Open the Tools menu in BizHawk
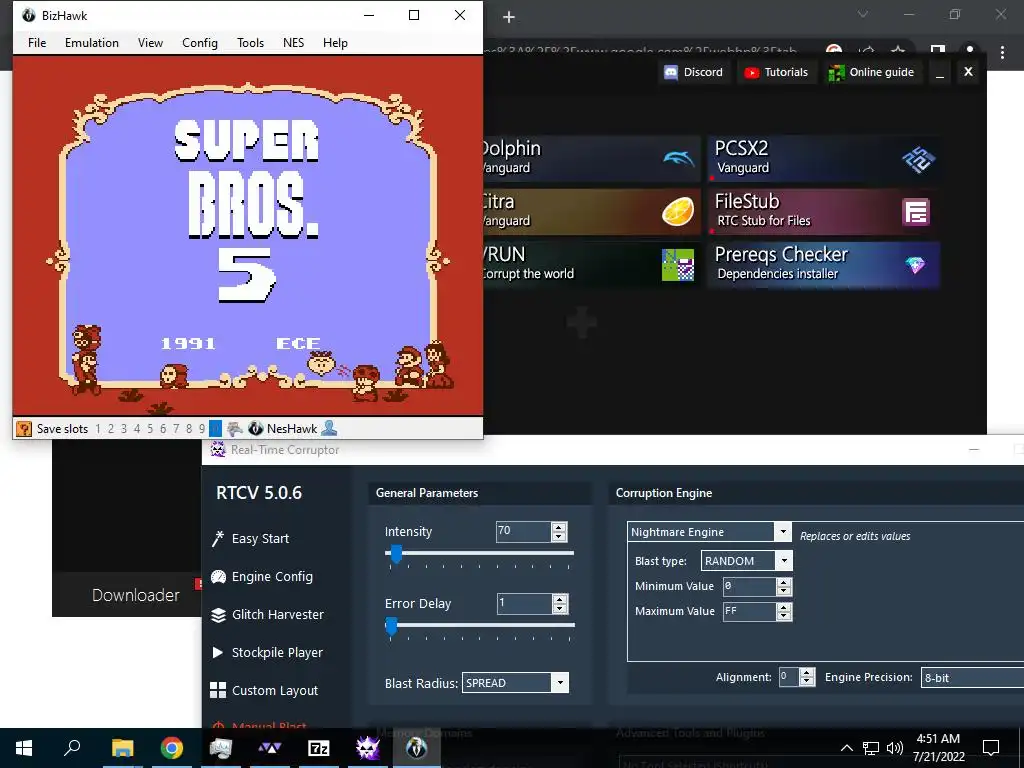This screenshot has width=1024, height=768. (x=251, y=42)
